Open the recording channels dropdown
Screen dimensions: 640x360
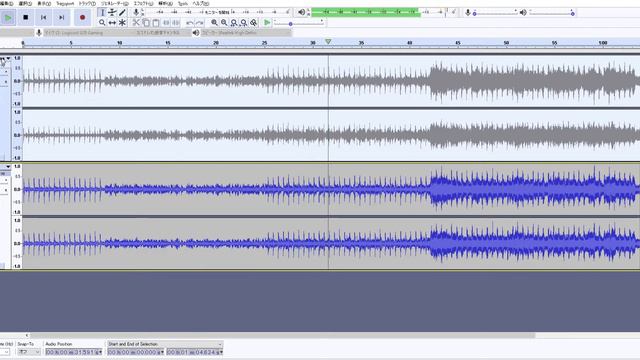point(163,33)
